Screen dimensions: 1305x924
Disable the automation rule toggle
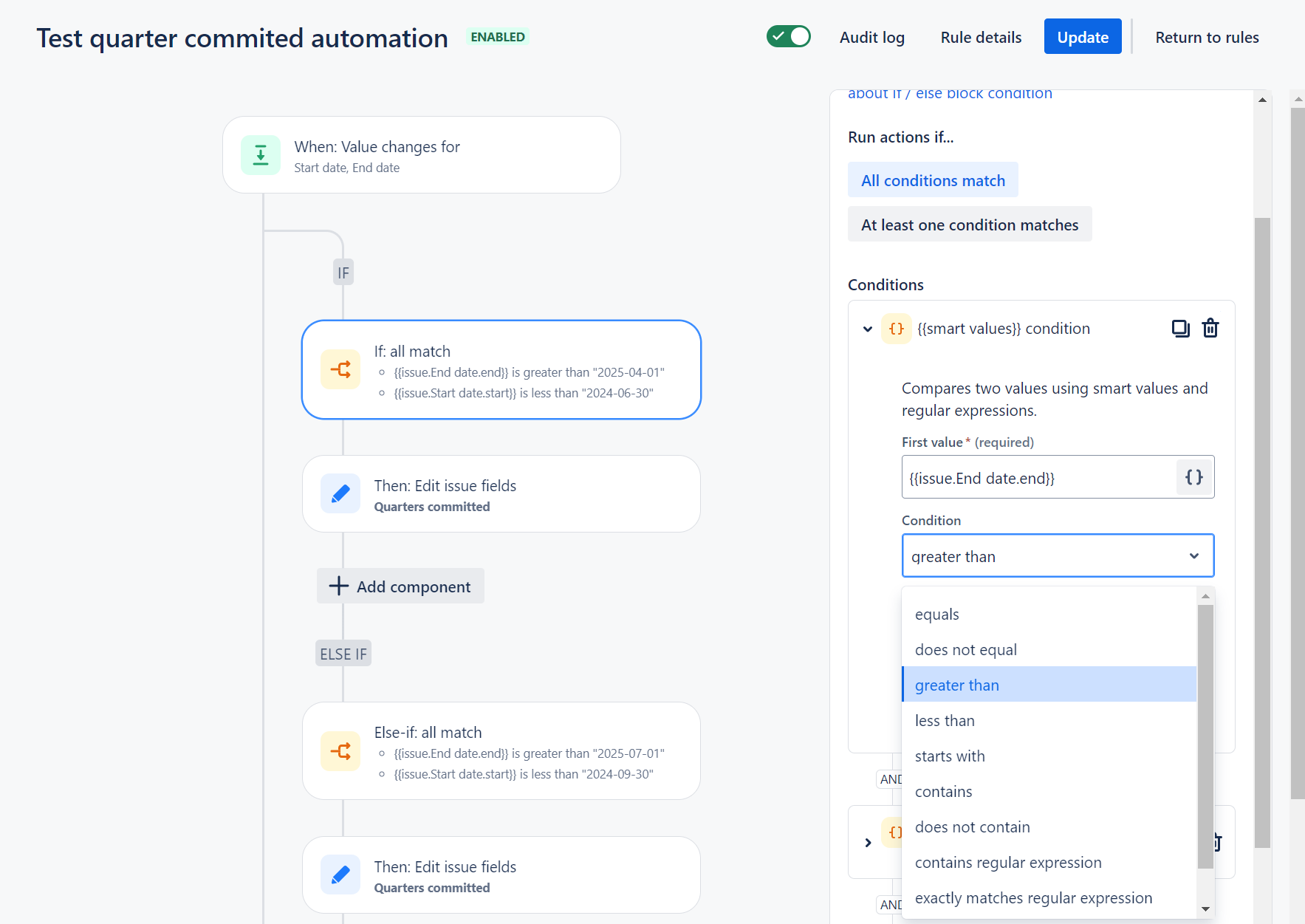tap(789, 36)
